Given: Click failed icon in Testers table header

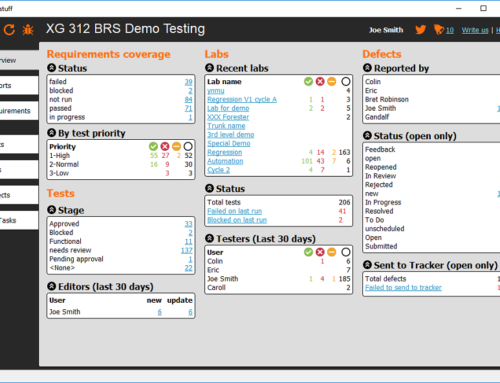Looking at the screenshot, I should pos(320,252).
